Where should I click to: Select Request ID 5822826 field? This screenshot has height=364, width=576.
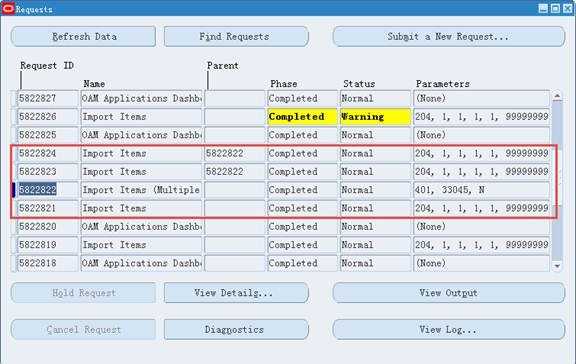click(48, 117)
